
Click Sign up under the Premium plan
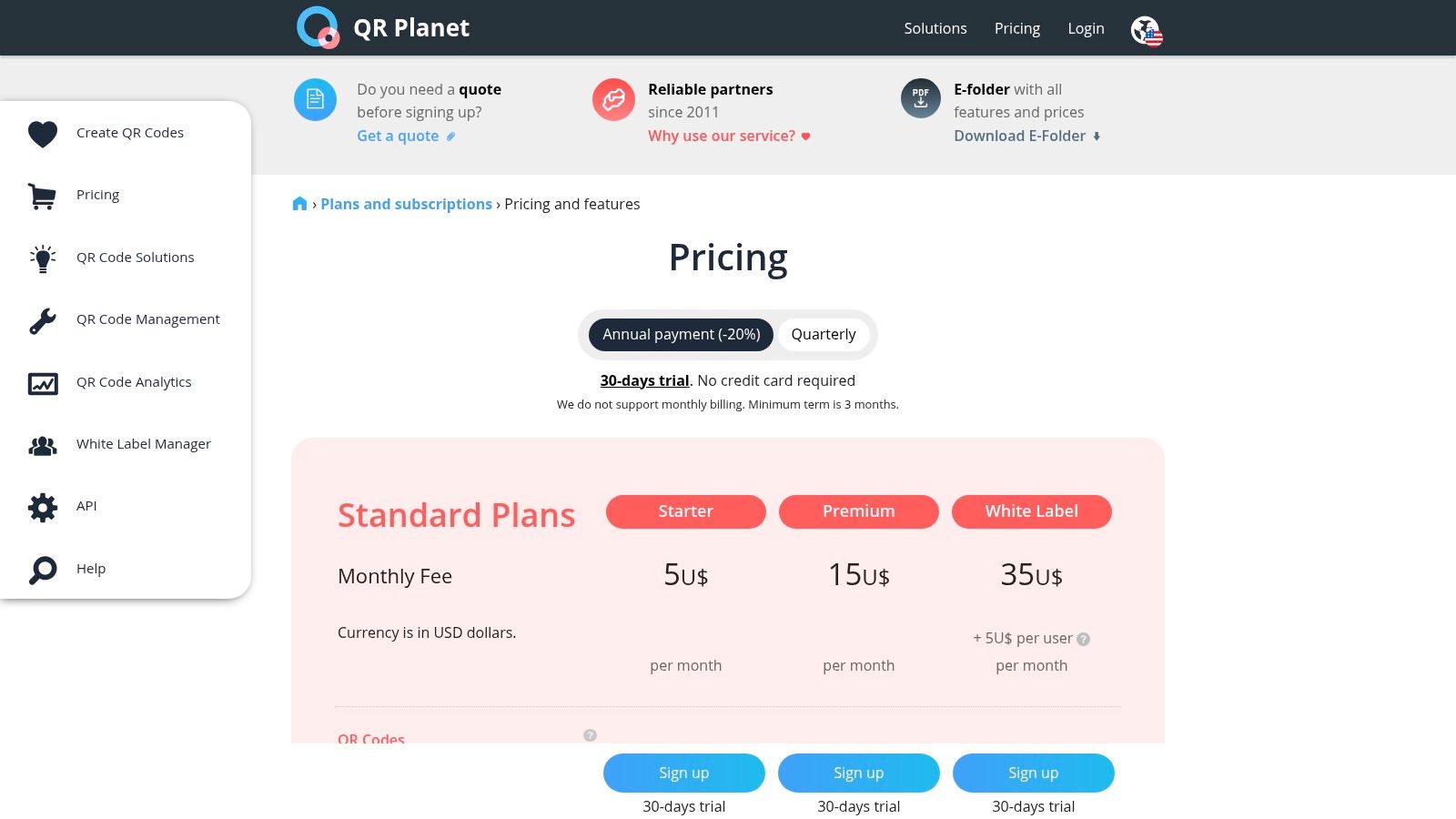coord(858,773)
